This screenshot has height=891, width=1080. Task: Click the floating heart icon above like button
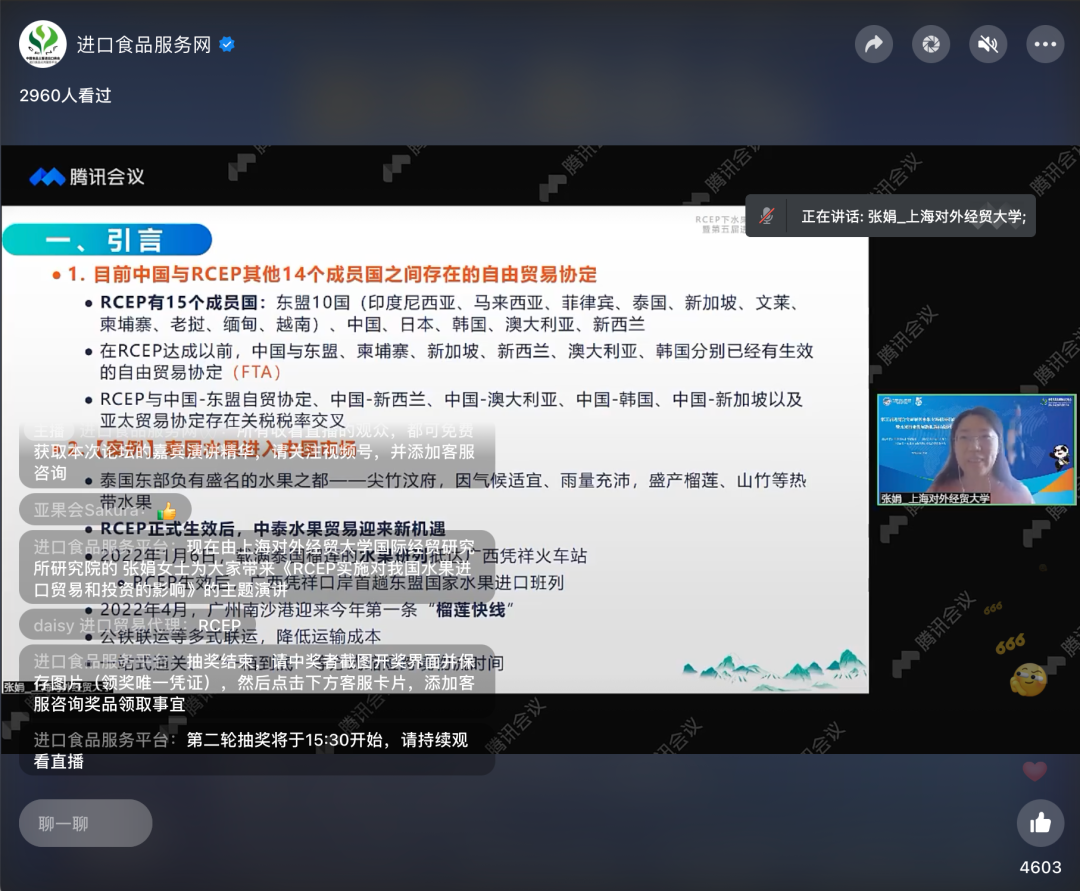pyautogui.click(x=1035, y=771)
